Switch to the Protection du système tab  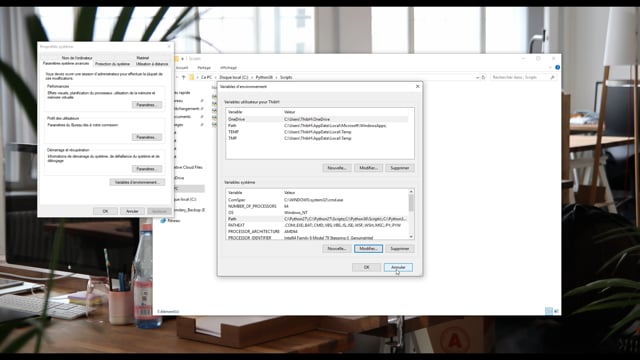tap(112, 64)
